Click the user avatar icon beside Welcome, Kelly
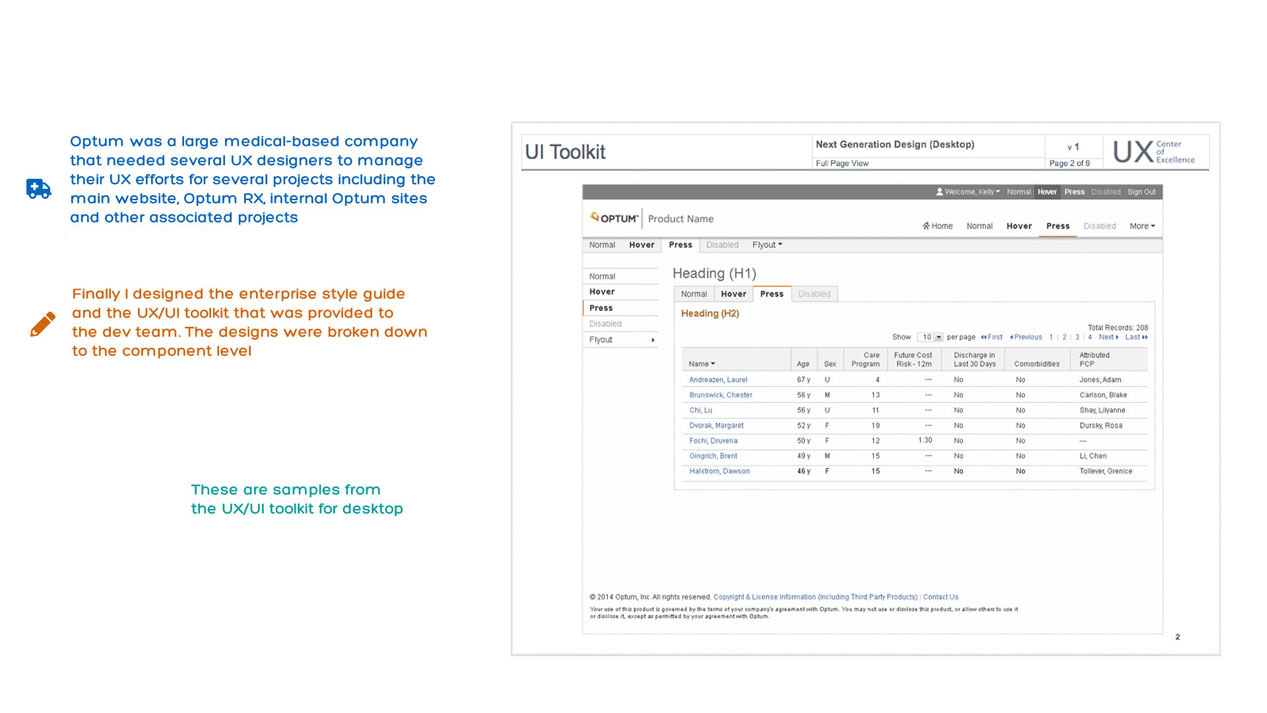The image size is (1267, 713). [939, 192]
